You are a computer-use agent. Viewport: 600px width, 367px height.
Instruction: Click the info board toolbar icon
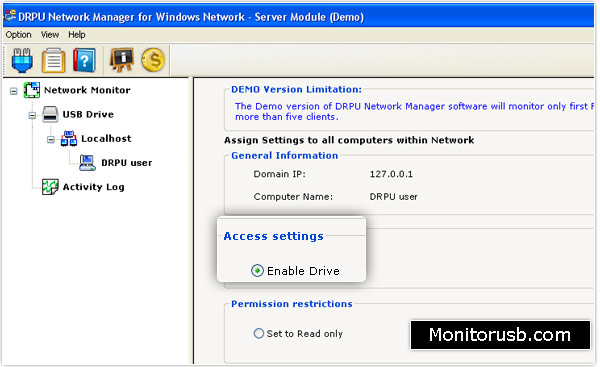tap(122, 60)
